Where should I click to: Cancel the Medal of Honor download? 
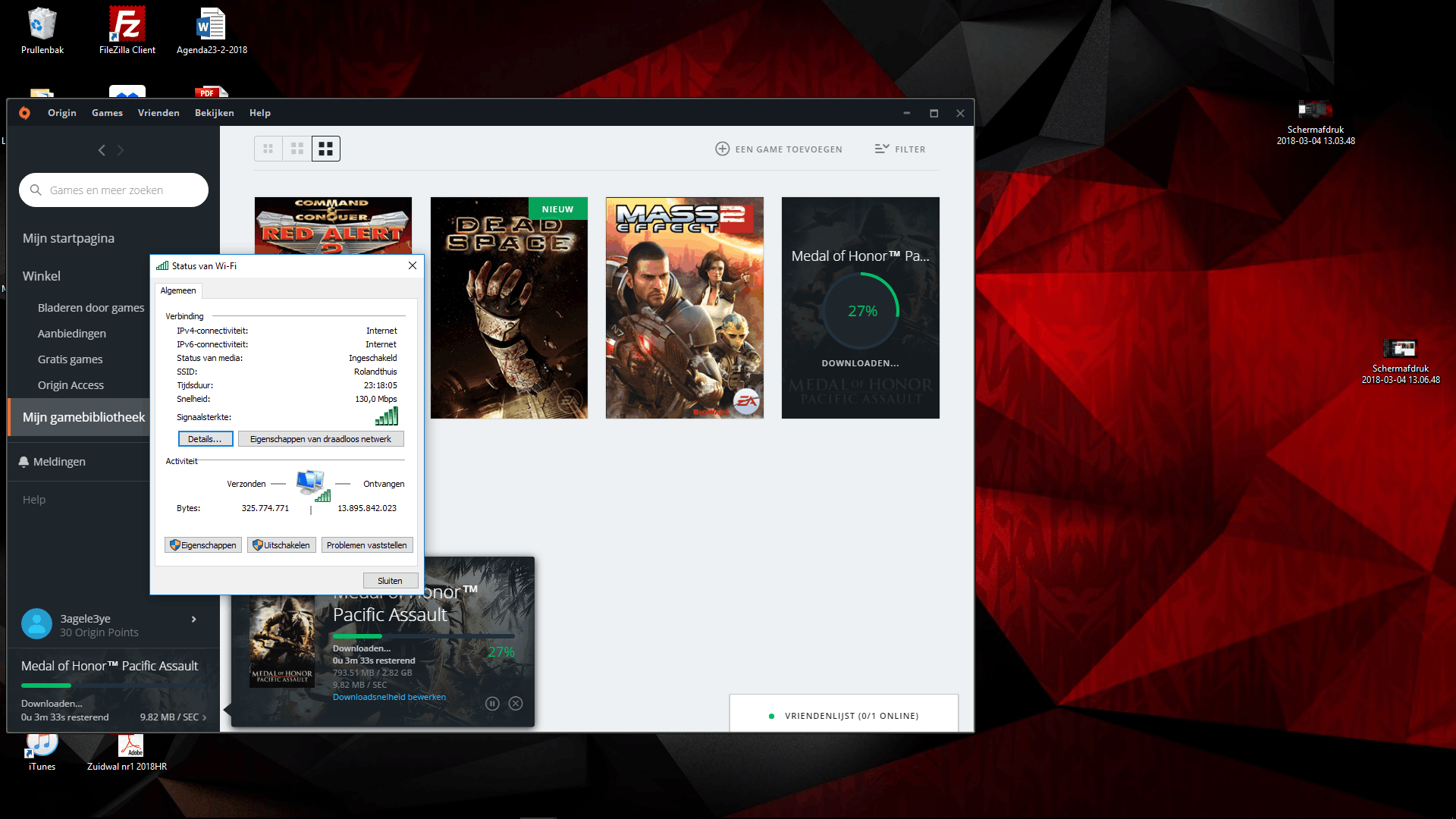point(516,704)
